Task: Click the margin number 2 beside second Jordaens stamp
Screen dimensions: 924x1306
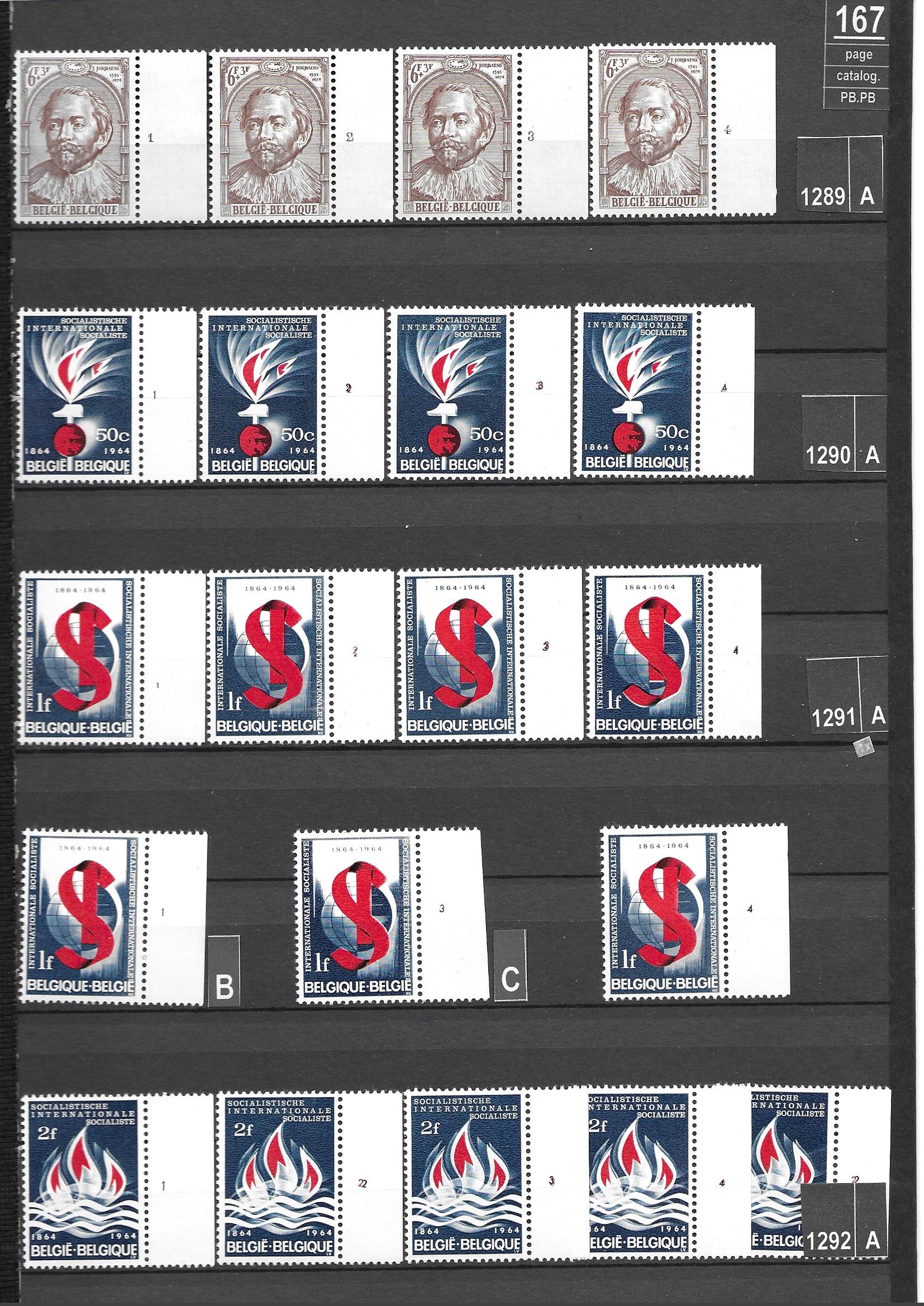Action: (349, 136)
